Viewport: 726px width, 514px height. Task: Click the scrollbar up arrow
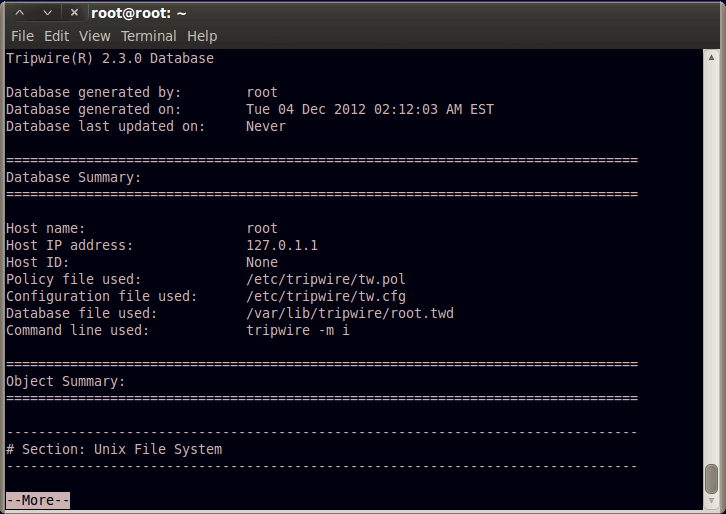pos(711,57)
